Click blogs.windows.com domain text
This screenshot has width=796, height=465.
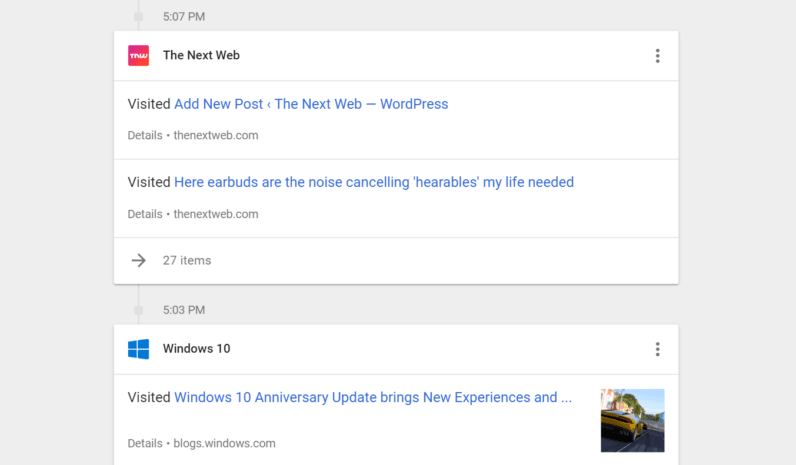pos(224,443)
